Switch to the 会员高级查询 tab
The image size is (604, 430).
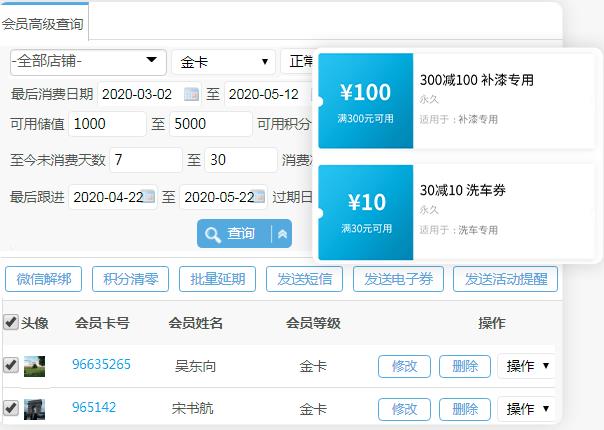pos(44,22)
